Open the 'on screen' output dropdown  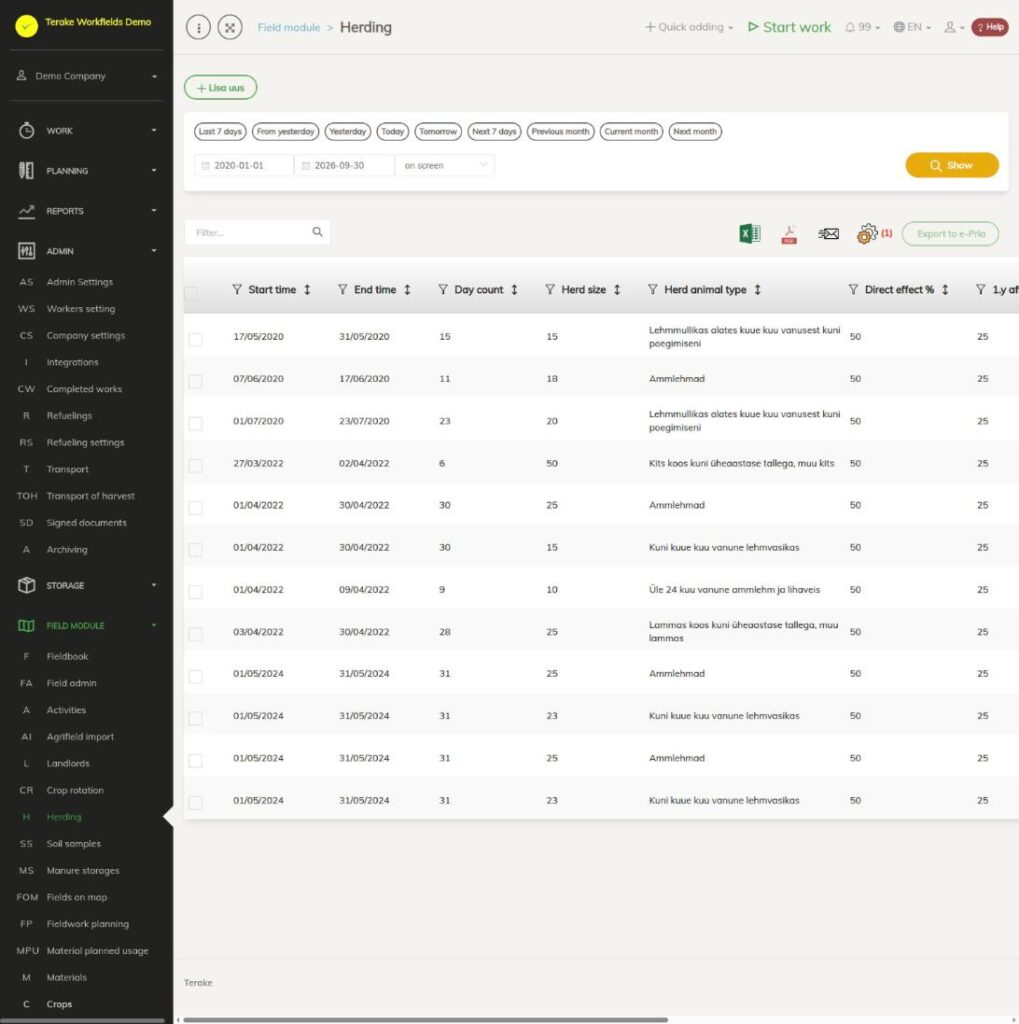(x=445, y=165)
